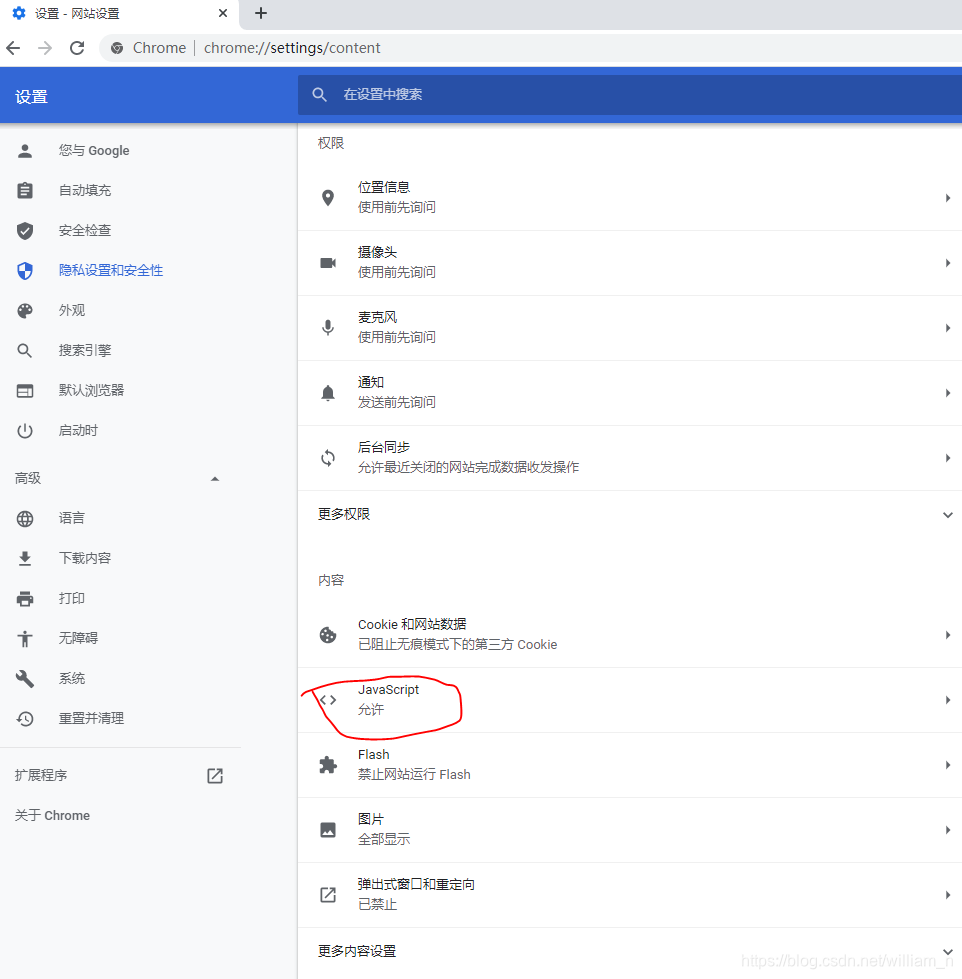Focus the 在设置中搜索 search field
The width and height of the screenshot is (962, 979).
(x=630, y=94)
